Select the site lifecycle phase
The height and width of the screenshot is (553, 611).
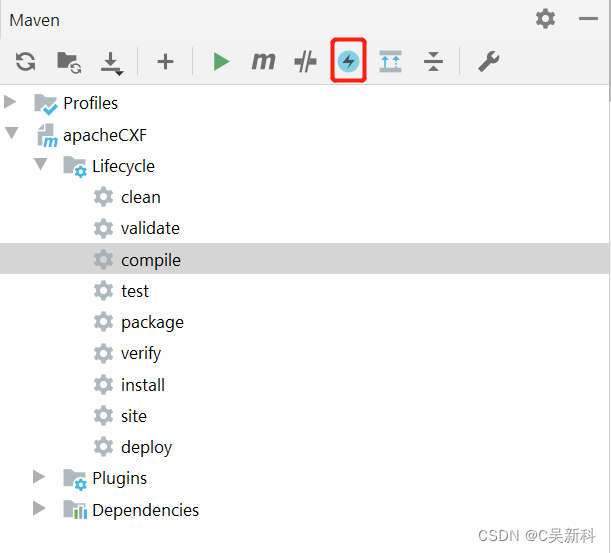pos(134,416)
